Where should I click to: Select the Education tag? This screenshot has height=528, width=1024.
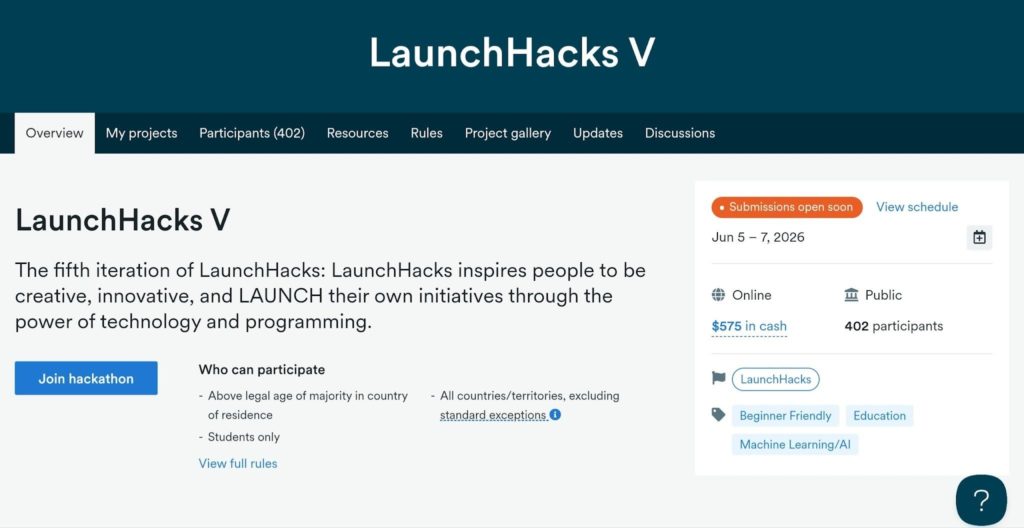point(880,416)
